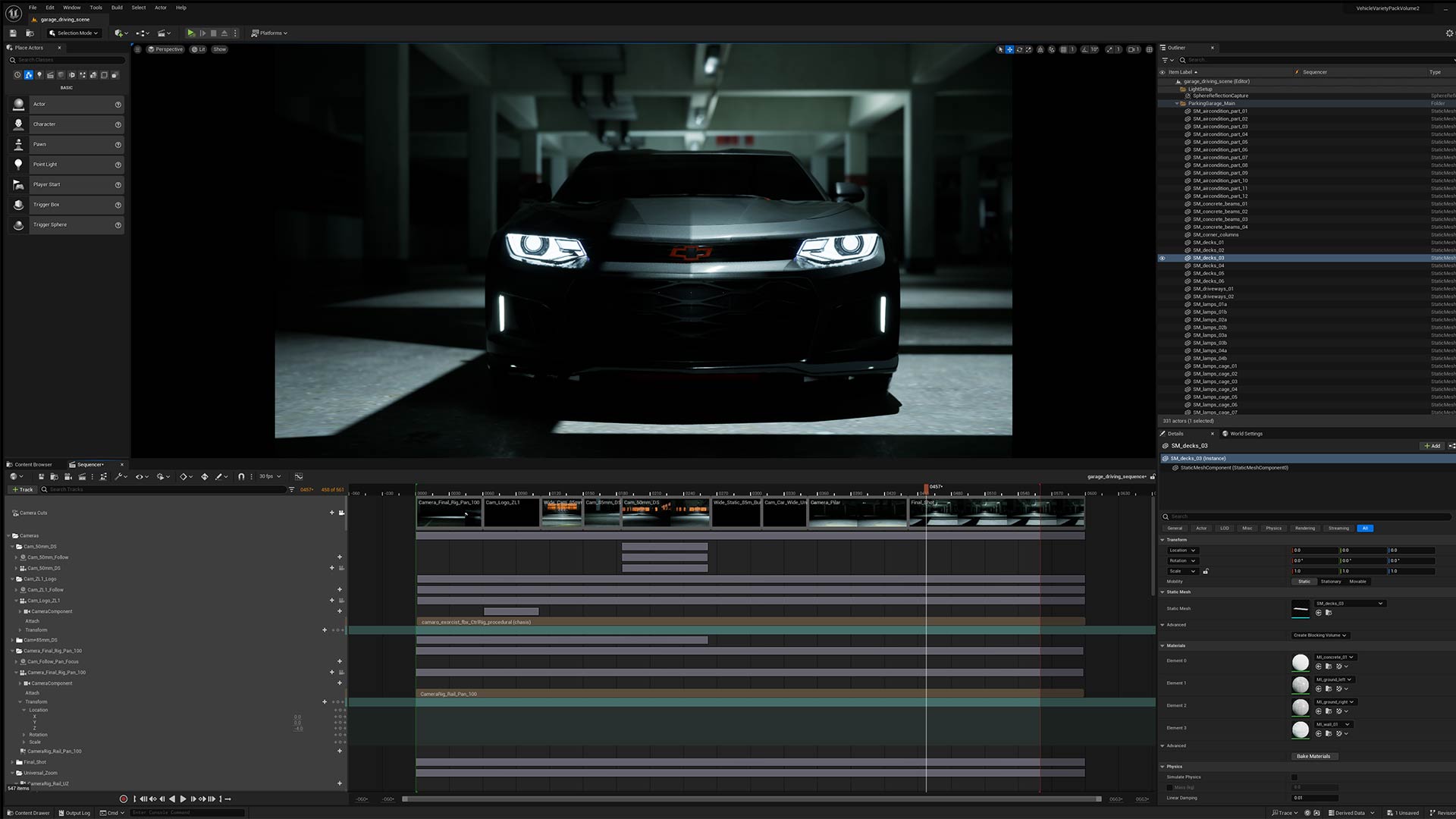This screenshot has height=819, width=1456.
Task: Click the Point Light actor icon
Action: [x=19, y=164]
